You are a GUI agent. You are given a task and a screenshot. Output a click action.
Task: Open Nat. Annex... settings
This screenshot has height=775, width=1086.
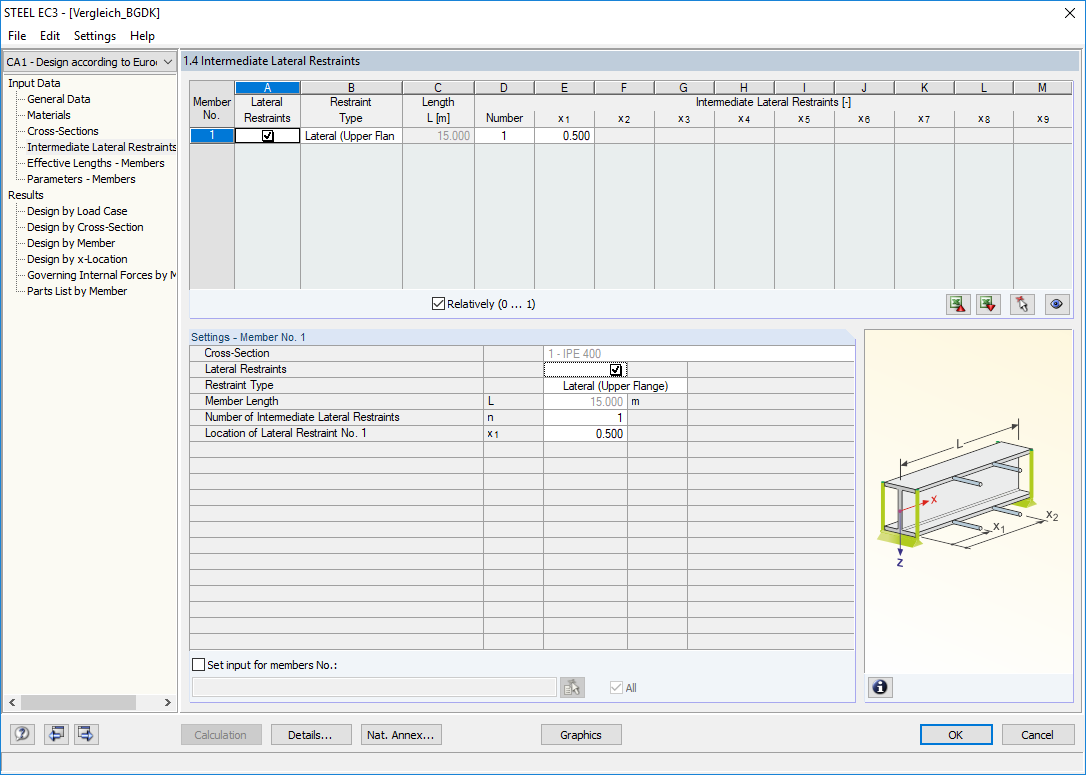pos(401,735)
